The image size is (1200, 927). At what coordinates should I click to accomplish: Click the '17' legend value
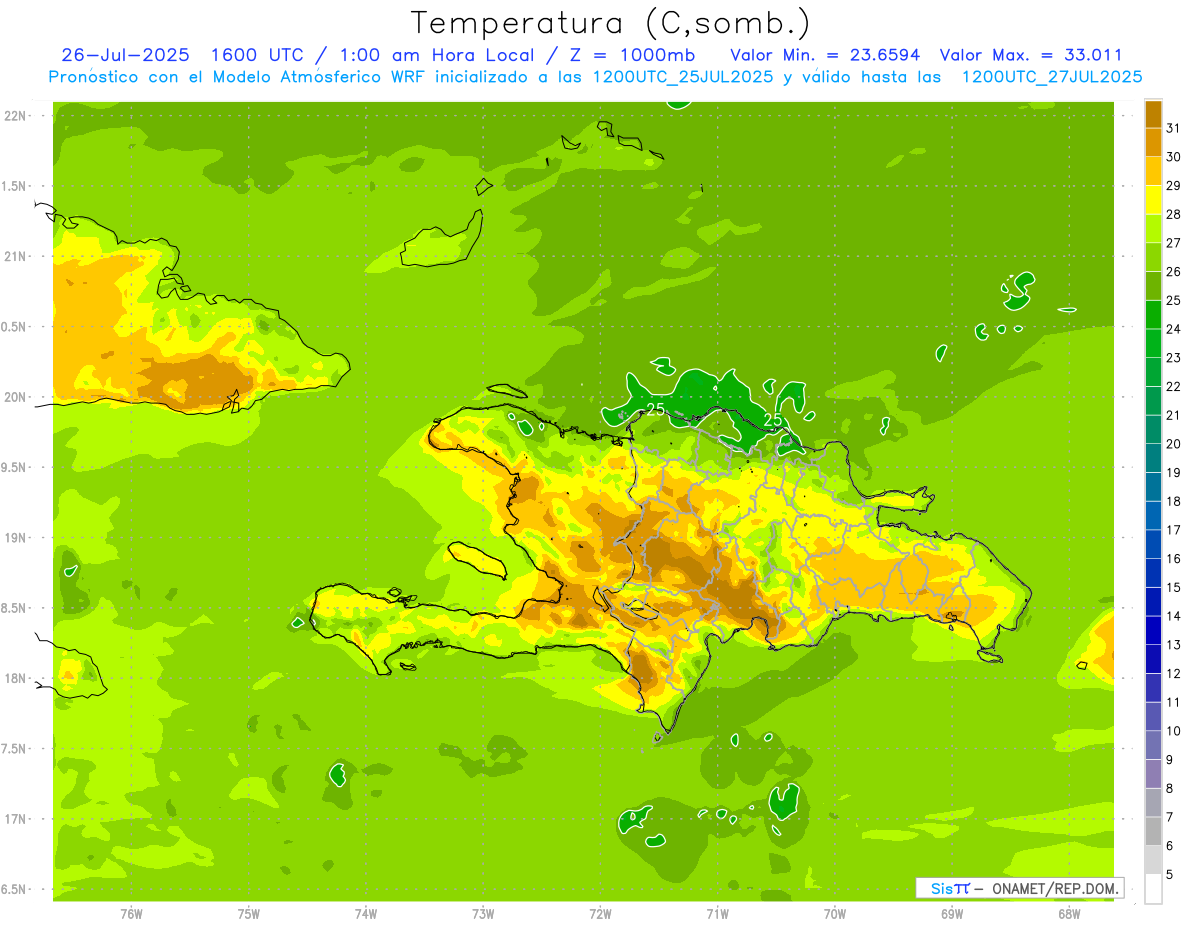click(x=1173, y=530)
